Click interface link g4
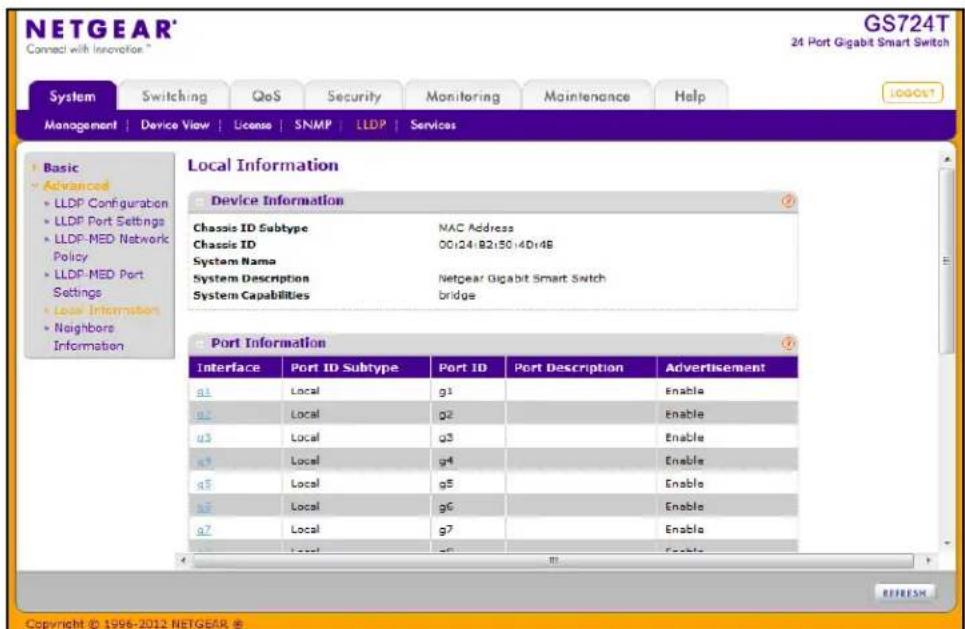 204,461
